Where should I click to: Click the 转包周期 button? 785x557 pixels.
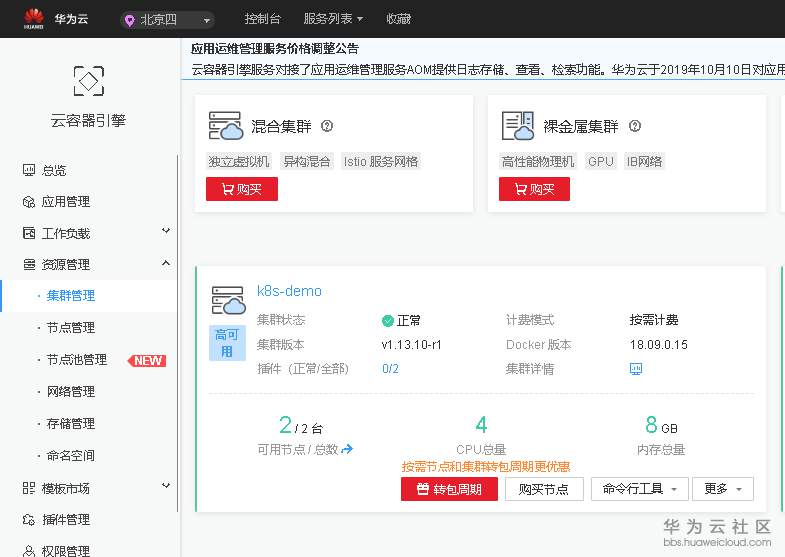(450, 489)
